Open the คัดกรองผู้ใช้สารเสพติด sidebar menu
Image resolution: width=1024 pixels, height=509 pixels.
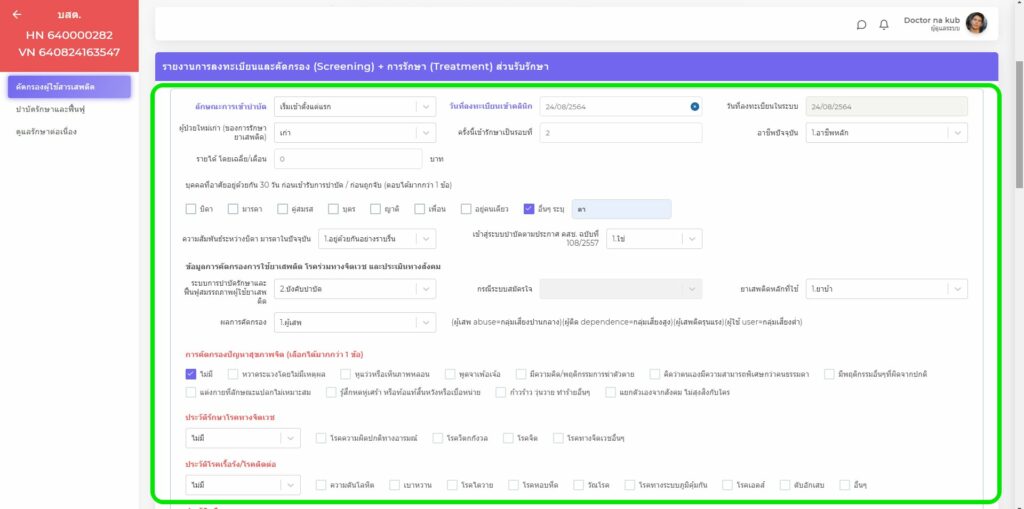click(x=68, y=87)
